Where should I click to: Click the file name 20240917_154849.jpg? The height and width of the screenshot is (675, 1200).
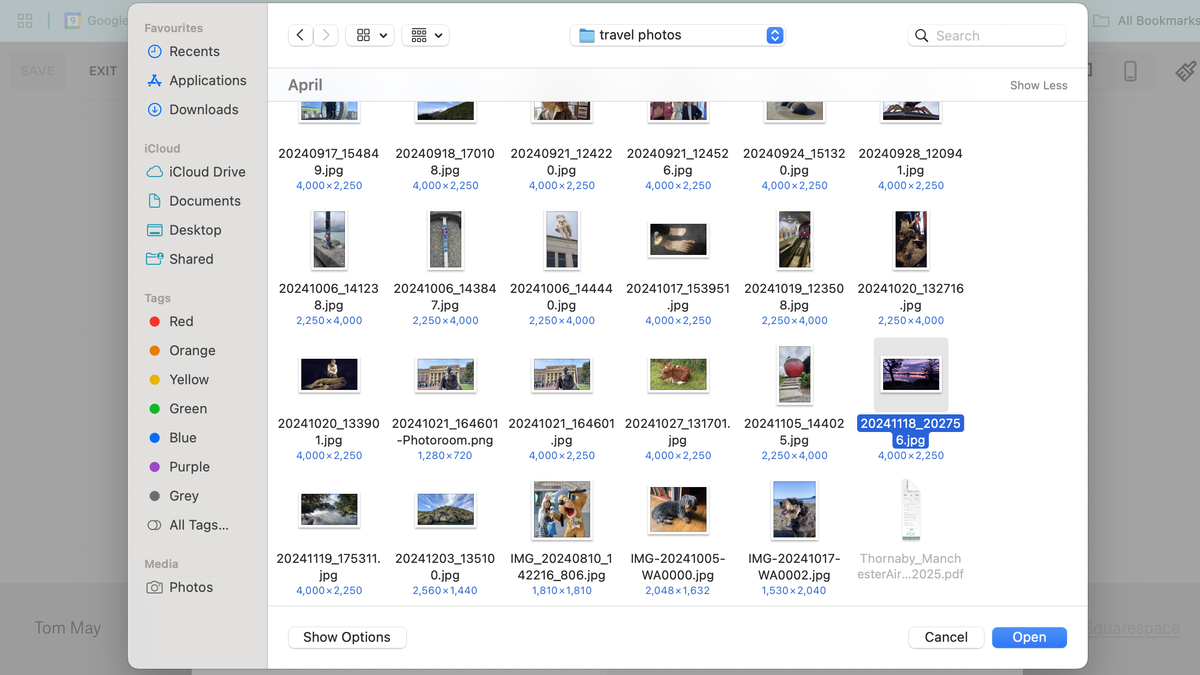point(329,162)
